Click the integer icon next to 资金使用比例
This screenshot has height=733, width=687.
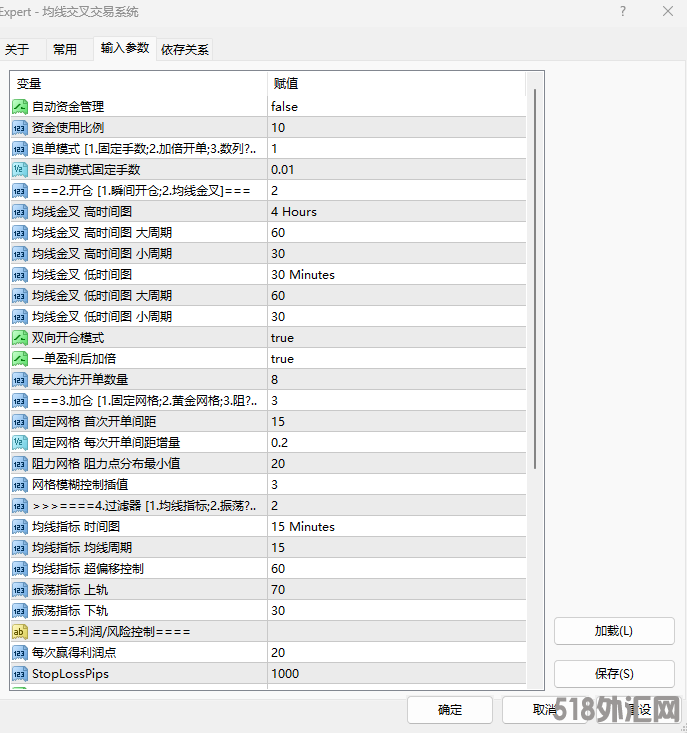click(19, 127)
